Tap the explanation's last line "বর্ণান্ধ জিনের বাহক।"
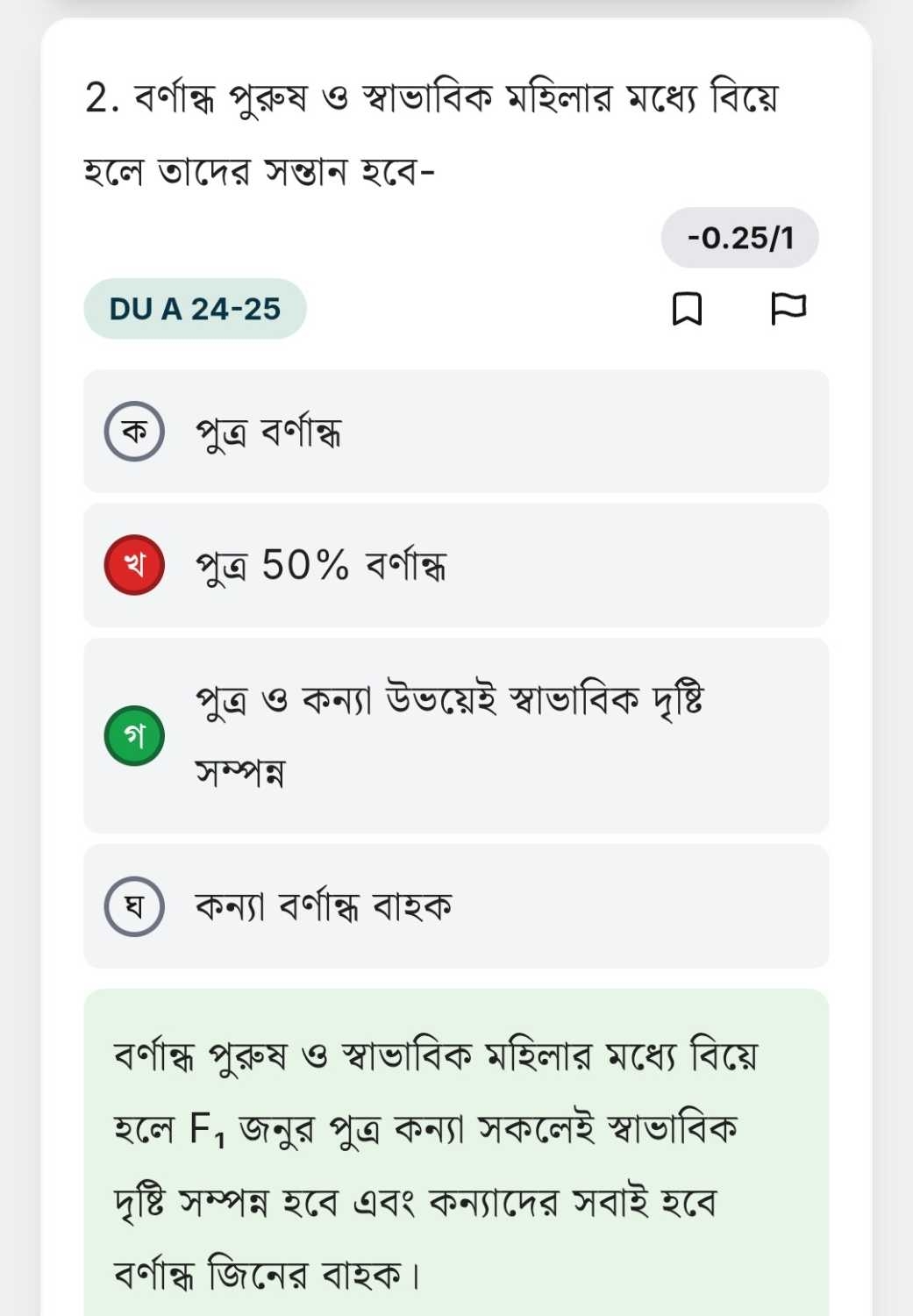Image resolution: width=913 pixels, height=1316 pixels. pyautogui.click(x=267, y=1275)
